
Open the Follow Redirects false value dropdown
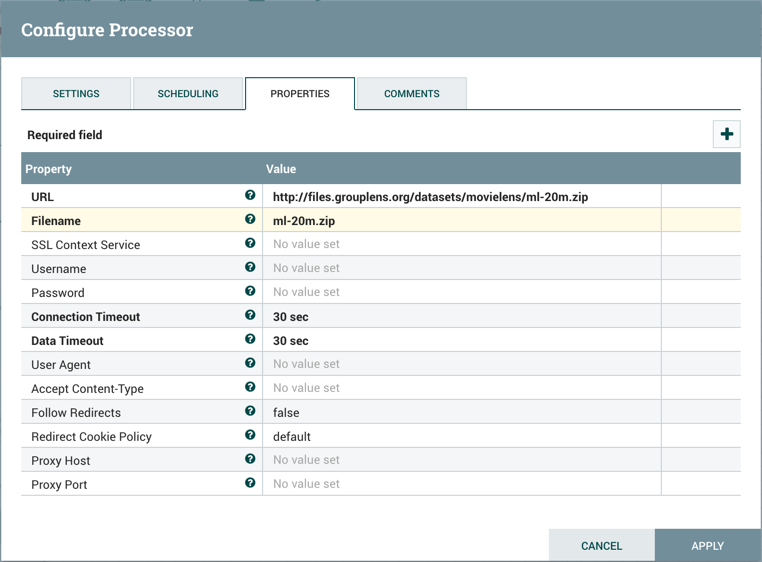pyautogui.click(x=460, y=412)
